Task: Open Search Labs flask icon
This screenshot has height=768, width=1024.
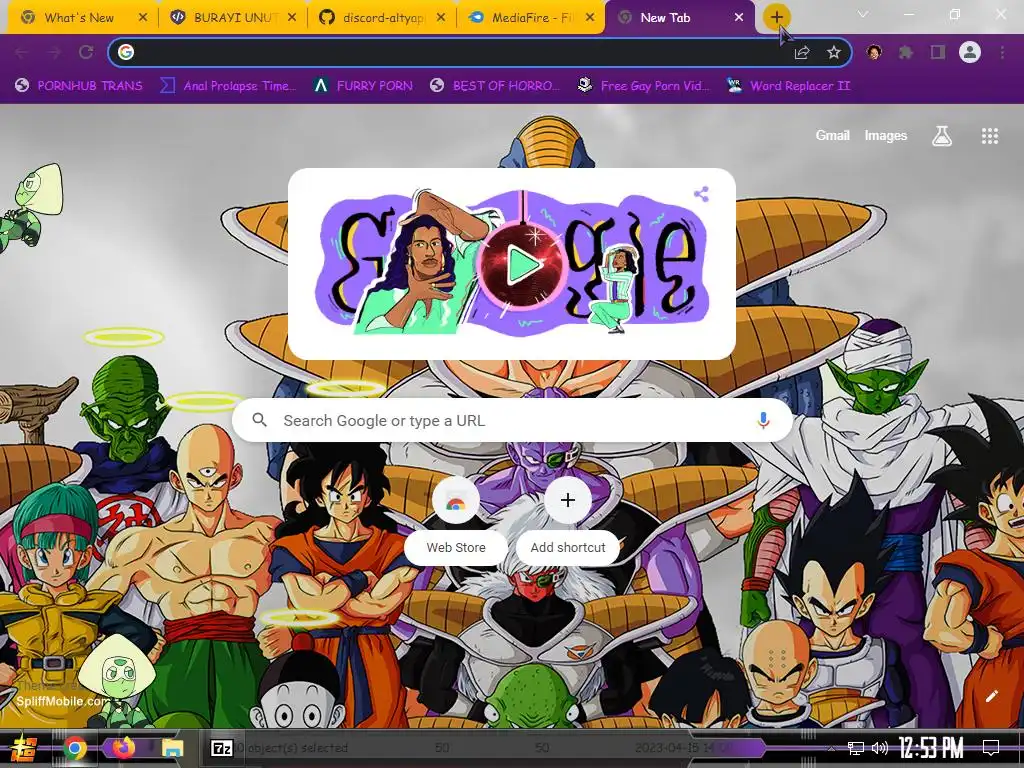Action: pyautogui.click(x=942, y=136)
